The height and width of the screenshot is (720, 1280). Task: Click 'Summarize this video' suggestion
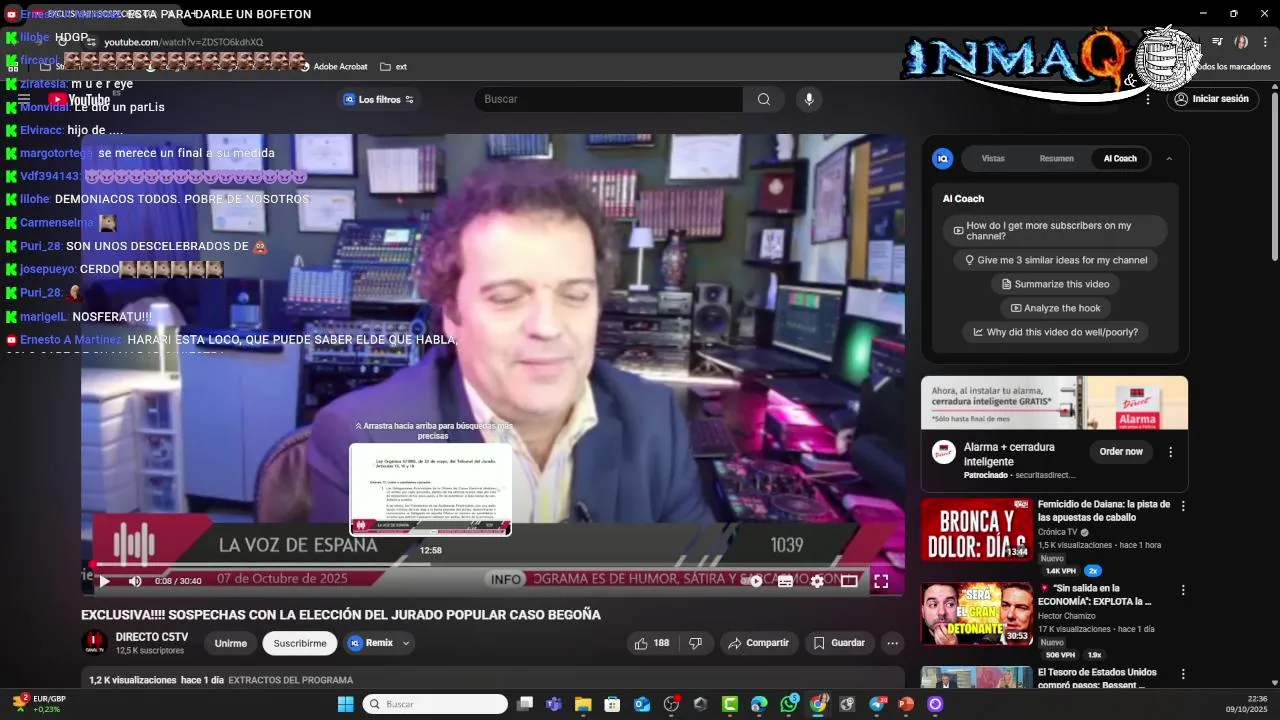[x=1054, y=284]
